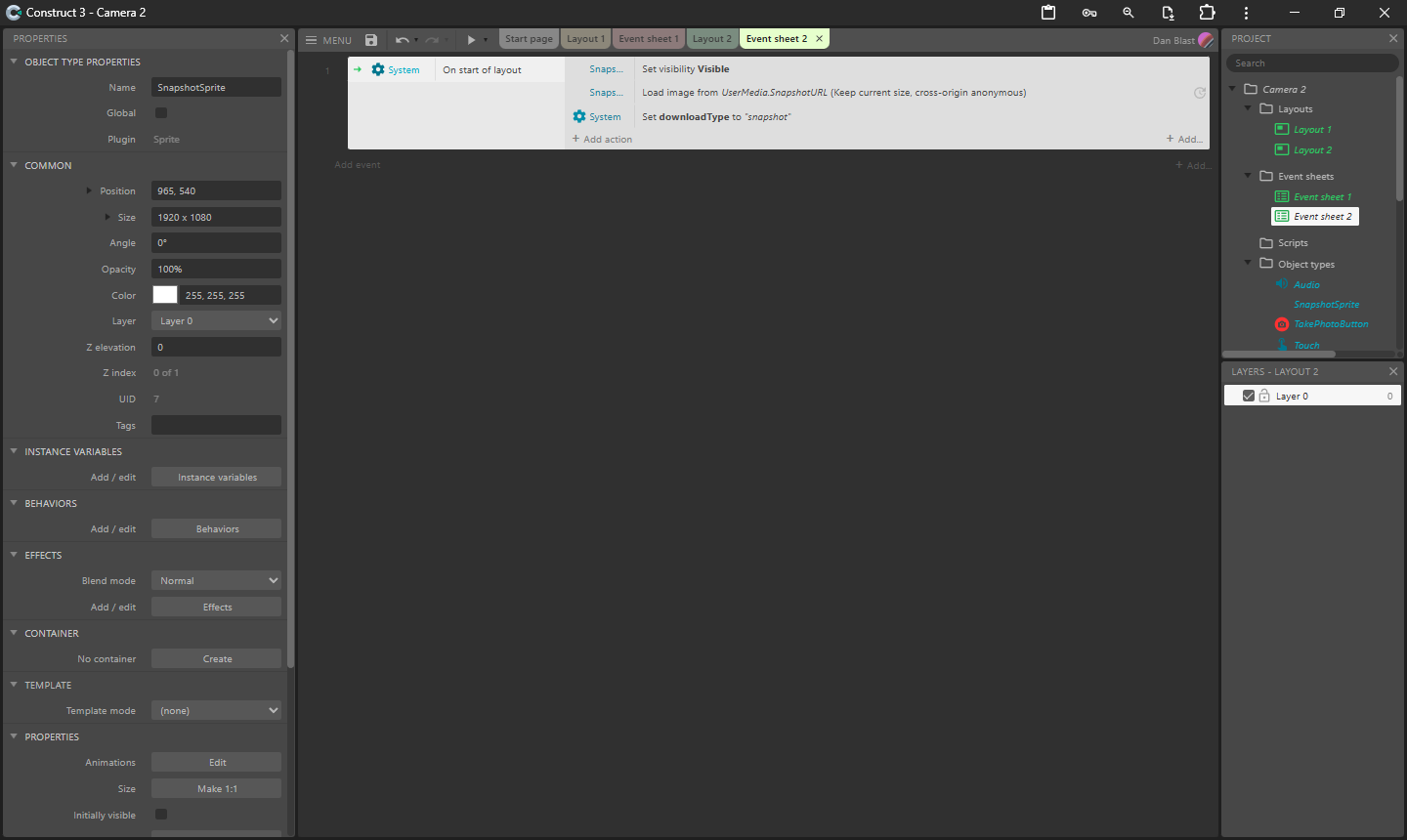Undo the last action
Viewport: 1407px width, 840px height.
click(x=402, y=40)
